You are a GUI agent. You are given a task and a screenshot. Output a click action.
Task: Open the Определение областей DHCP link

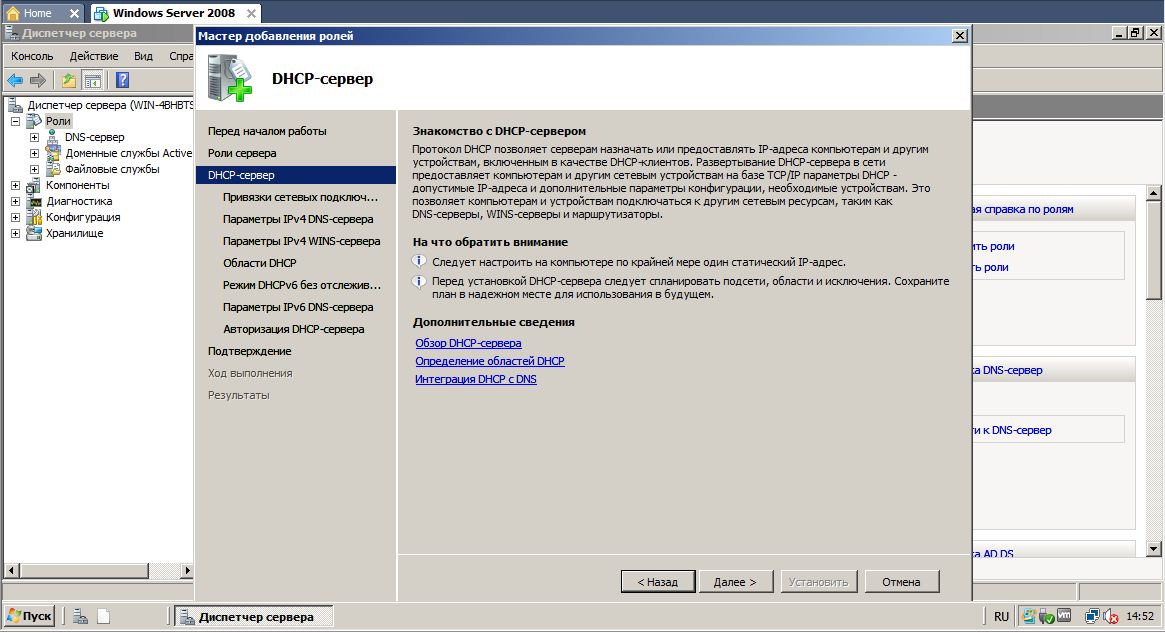click(490, 361)
